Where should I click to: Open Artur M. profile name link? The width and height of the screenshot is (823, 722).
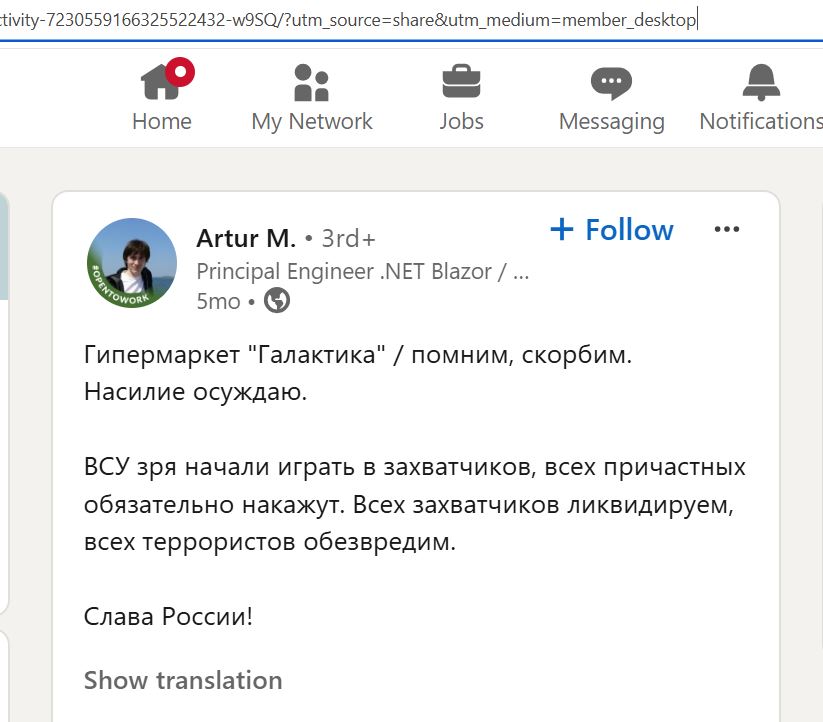246,238
